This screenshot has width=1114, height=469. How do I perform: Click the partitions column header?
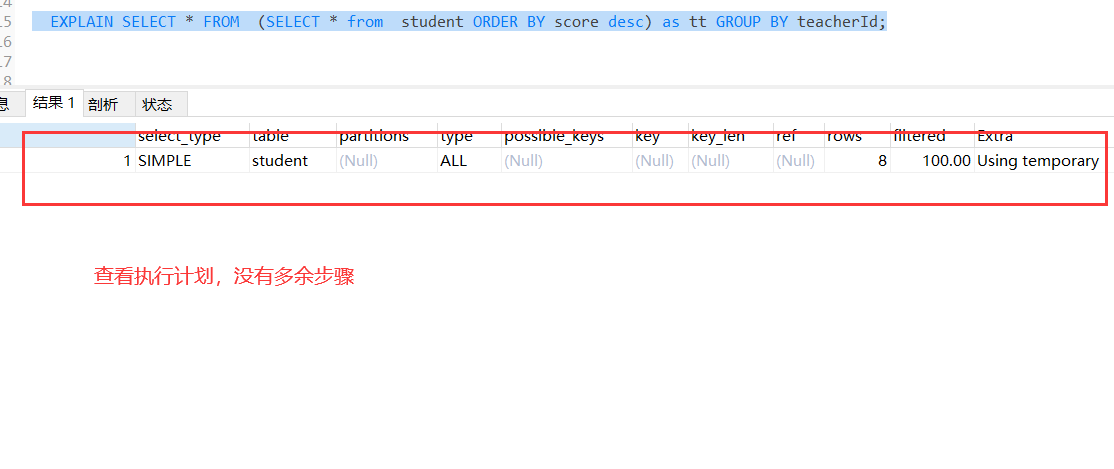click(386, 135)
